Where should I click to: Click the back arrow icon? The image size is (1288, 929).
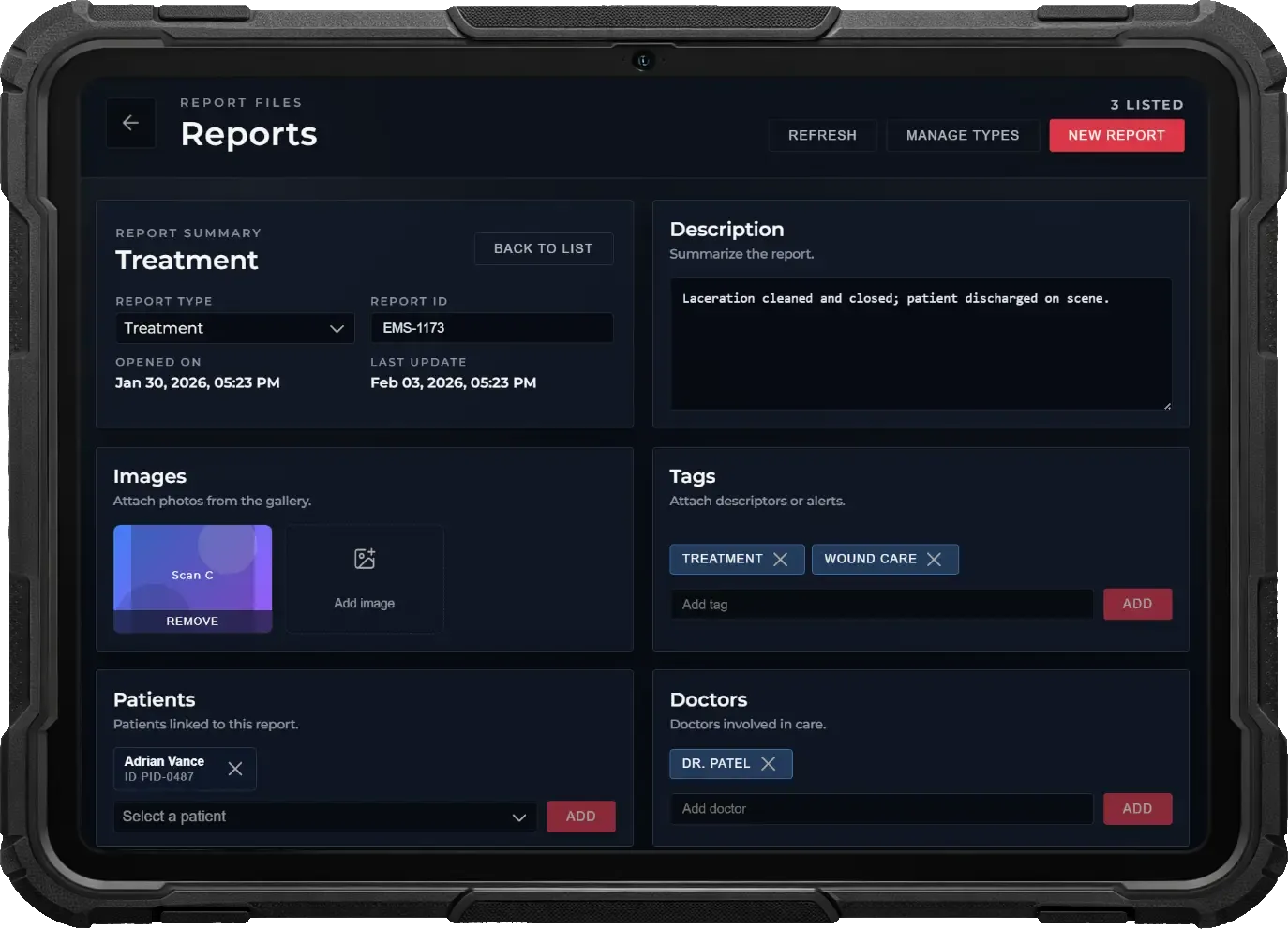[x=130, y=123]
